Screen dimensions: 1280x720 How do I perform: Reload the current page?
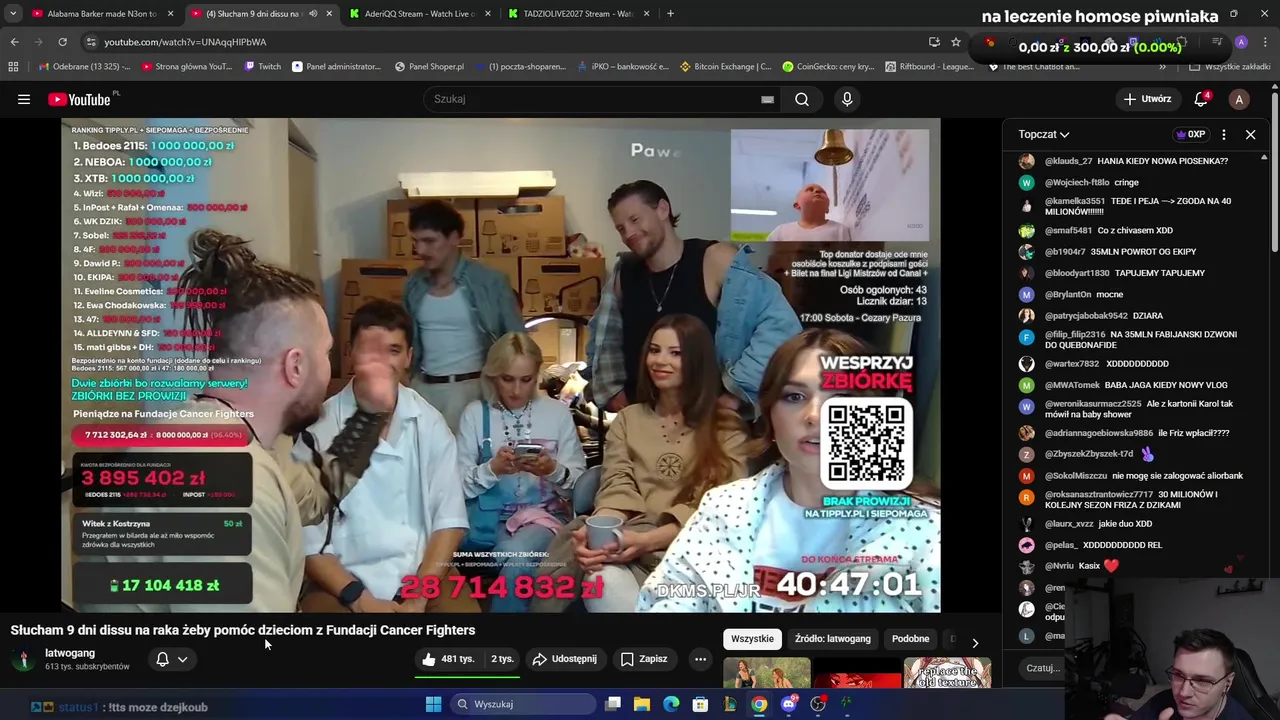coord(62,42)
